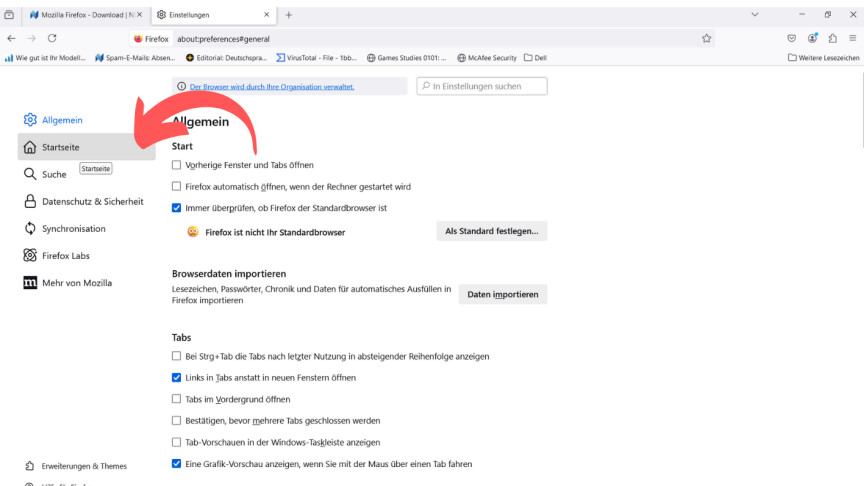Image resolution: width=864 pixels, height=486 pixels.
Task: Select Allgemein in the settings sidebar
Action: pyautogui.click(x=87, y=120)
